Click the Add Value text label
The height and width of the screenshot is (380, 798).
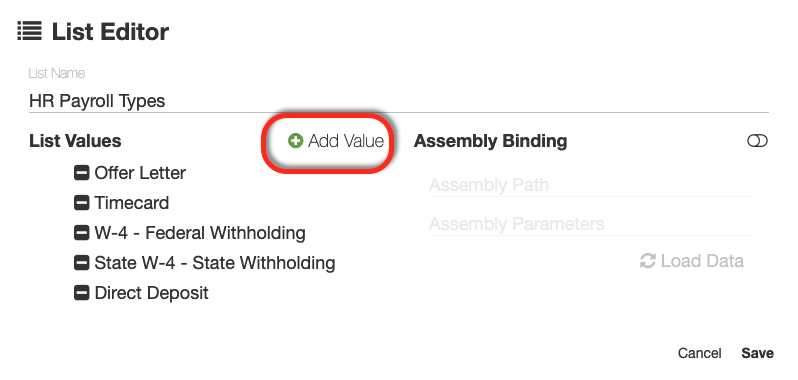[x=346, y=141]
